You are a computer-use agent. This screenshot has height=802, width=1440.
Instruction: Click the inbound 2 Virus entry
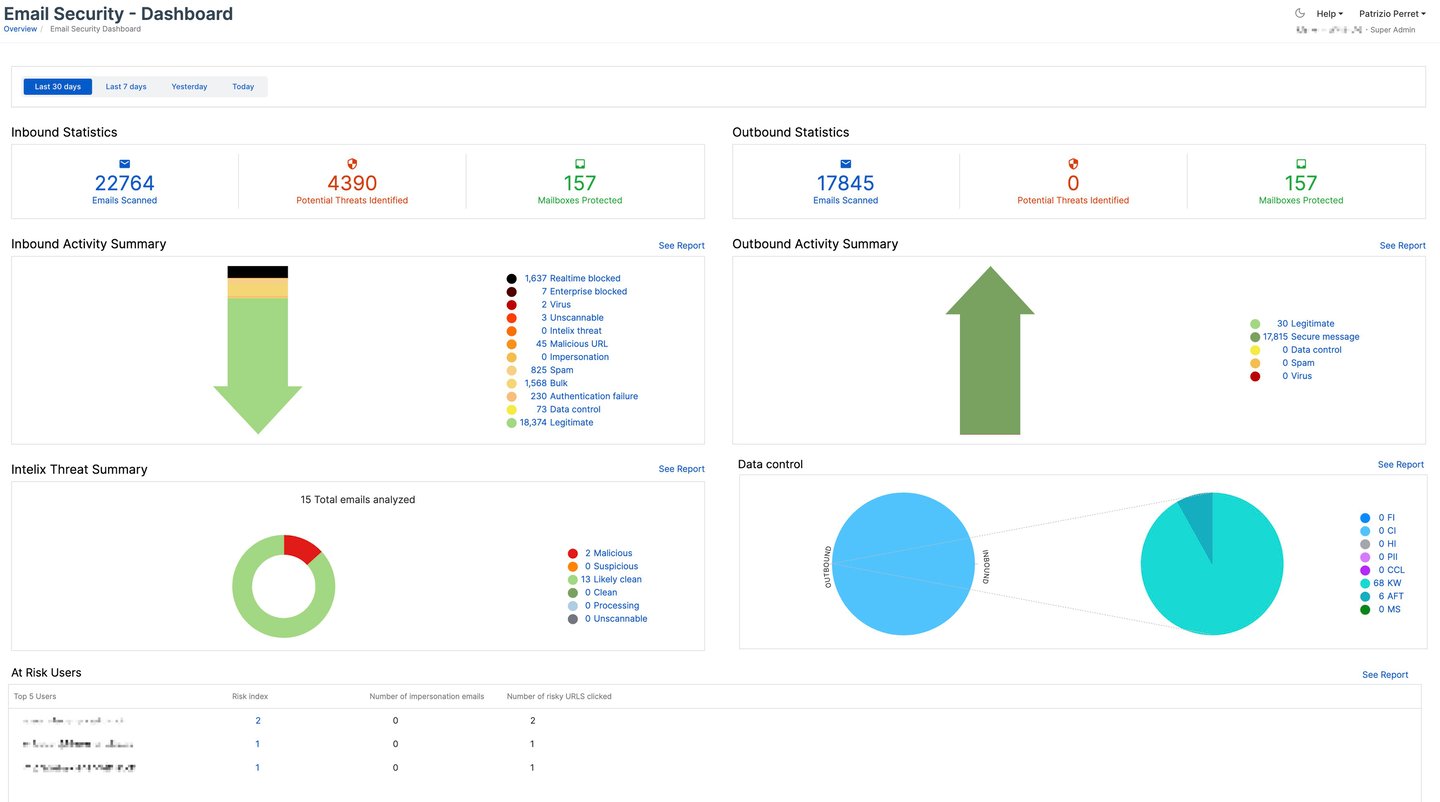click(x=556, y=304)
